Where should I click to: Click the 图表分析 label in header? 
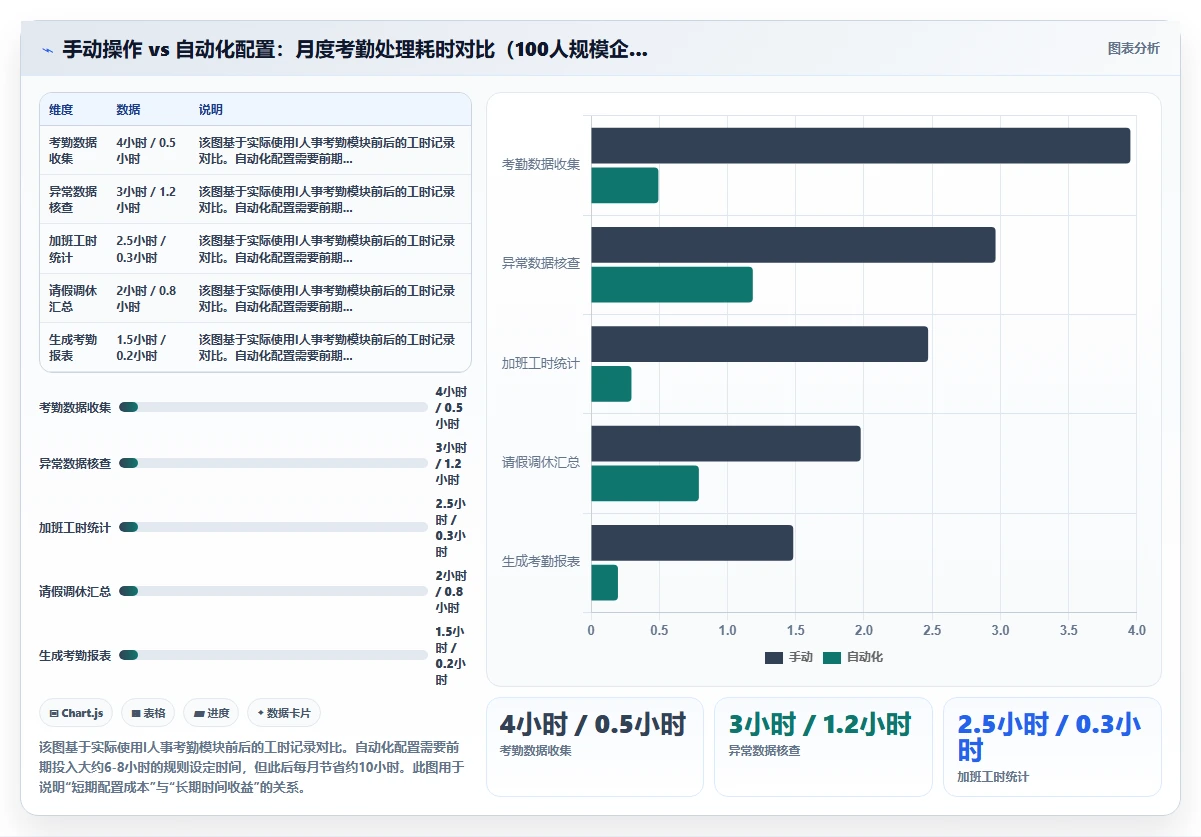1133,48
